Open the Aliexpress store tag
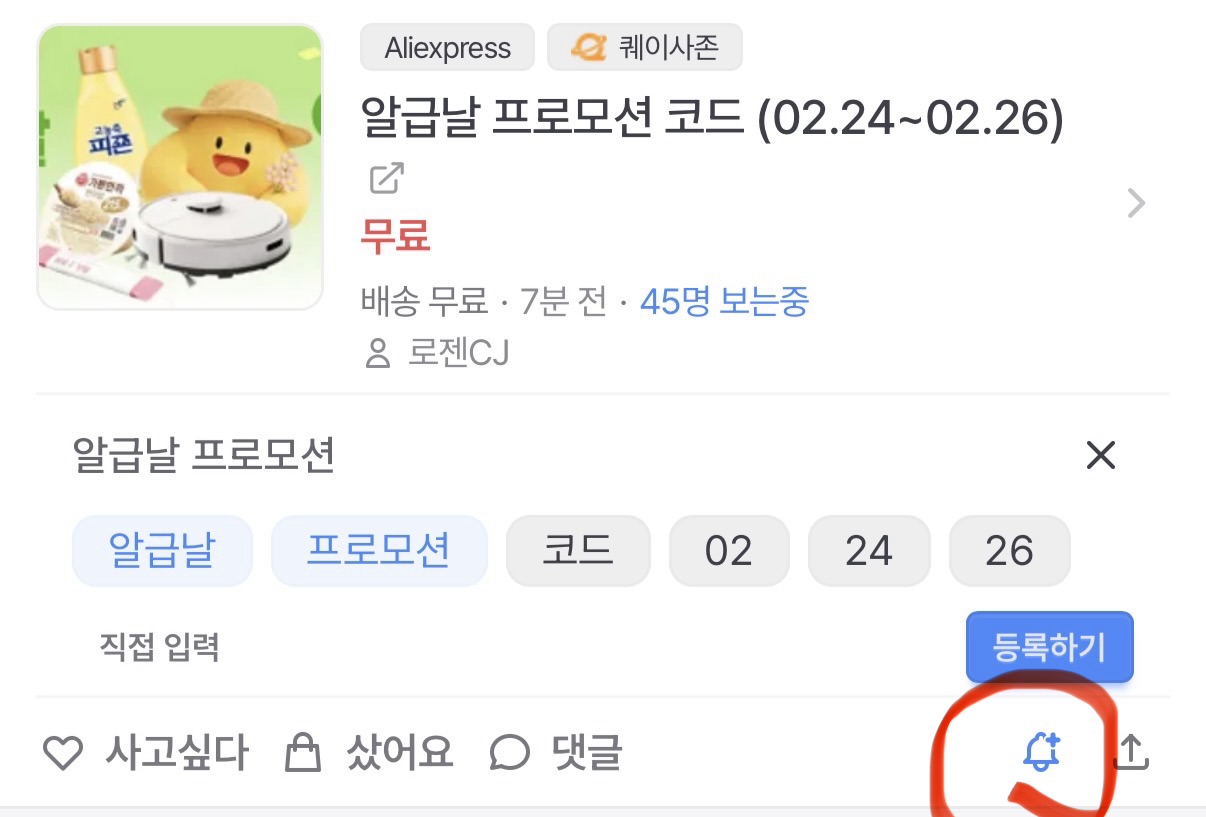The image size is (1206, 817). [447, 48]
